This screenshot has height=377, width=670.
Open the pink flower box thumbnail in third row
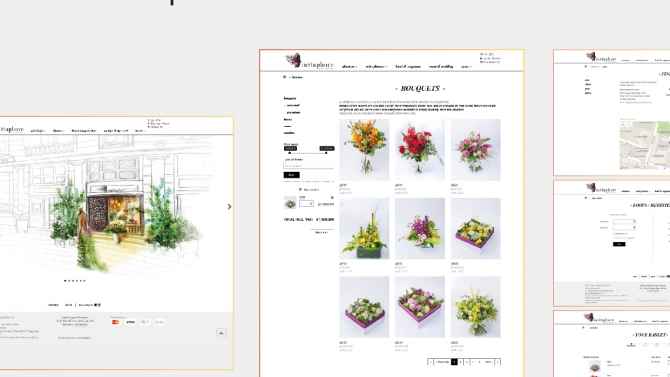(420, 307)
